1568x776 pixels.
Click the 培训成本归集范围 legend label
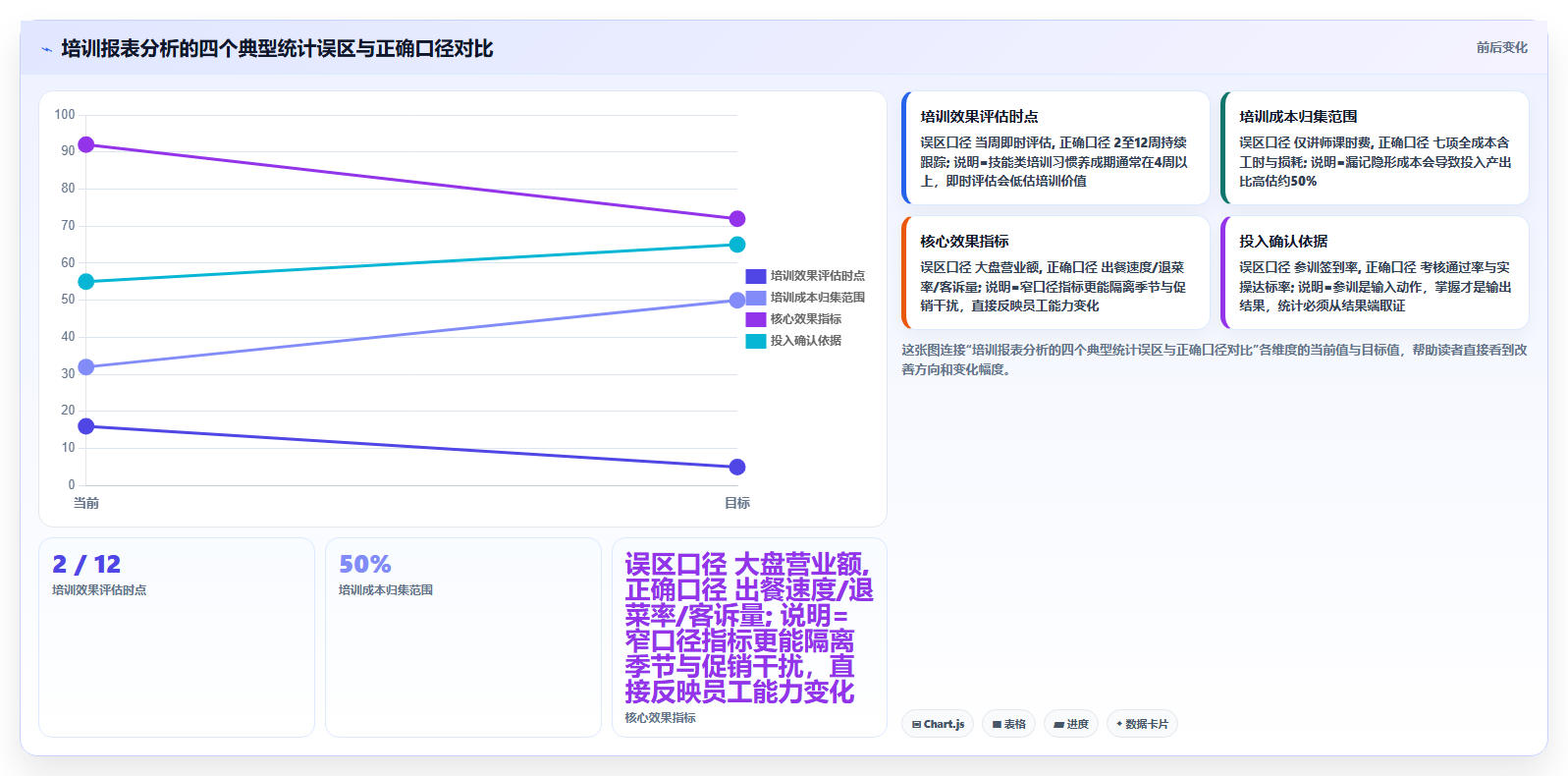[x=818, y=298]
